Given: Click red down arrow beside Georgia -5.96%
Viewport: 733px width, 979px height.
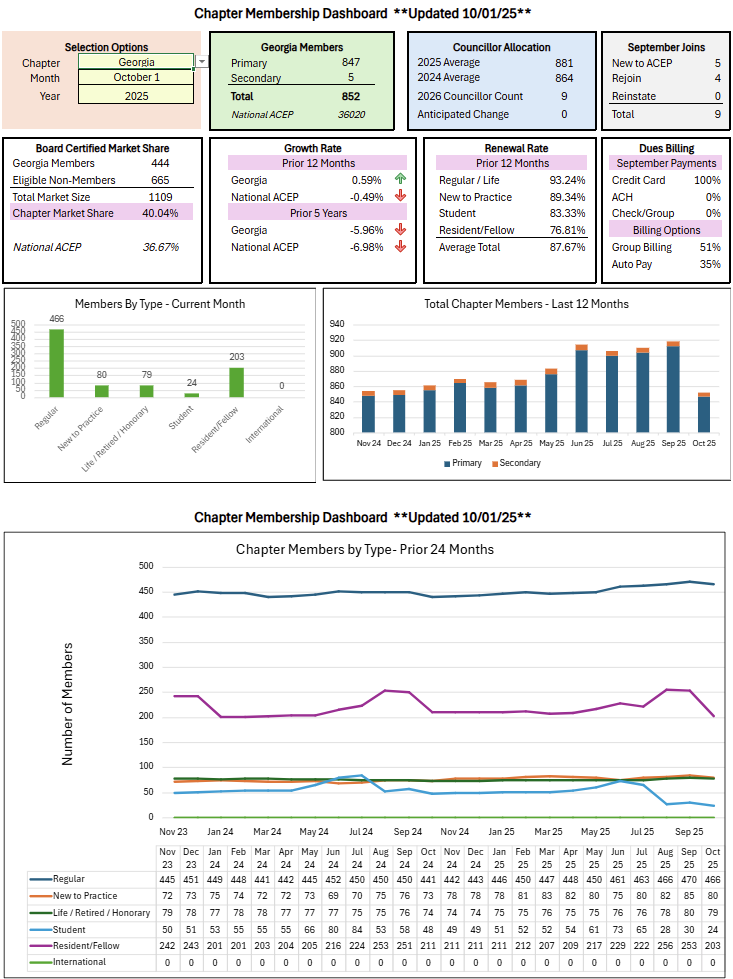Looking at the screenshot, I should tap(400, 230).
